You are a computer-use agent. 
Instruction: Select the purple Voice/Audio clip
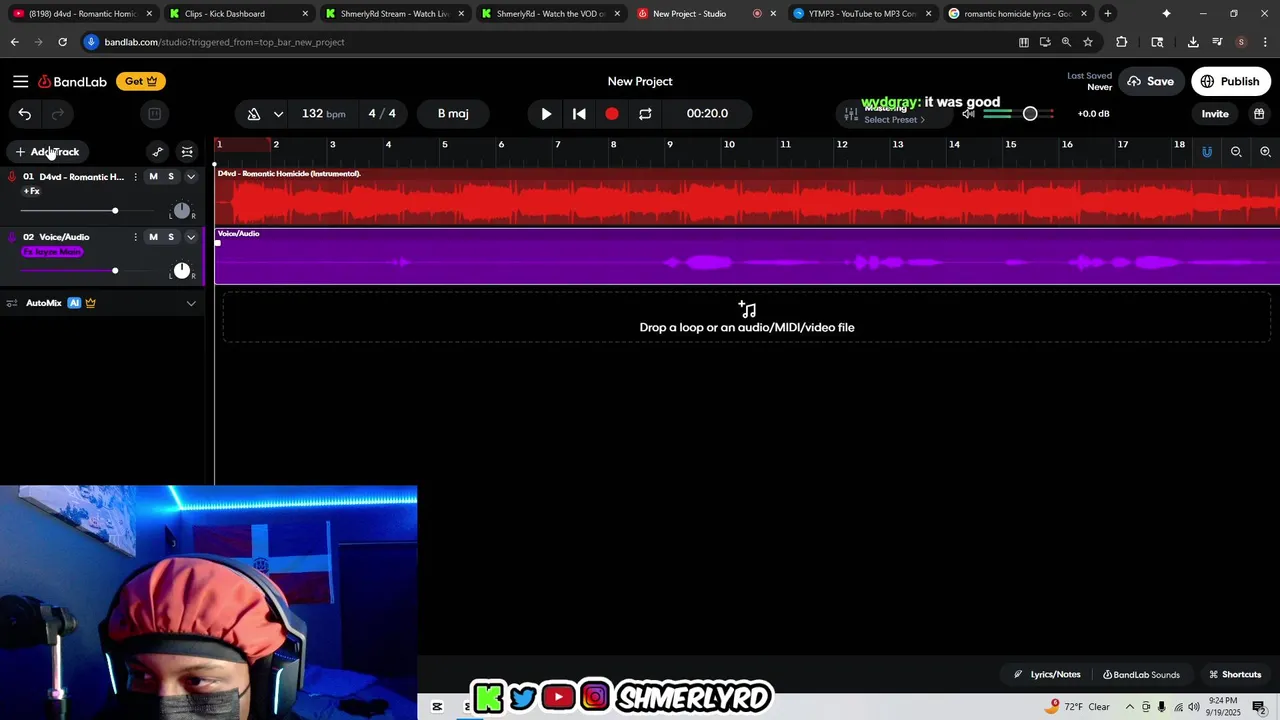(x=747, y=257)
